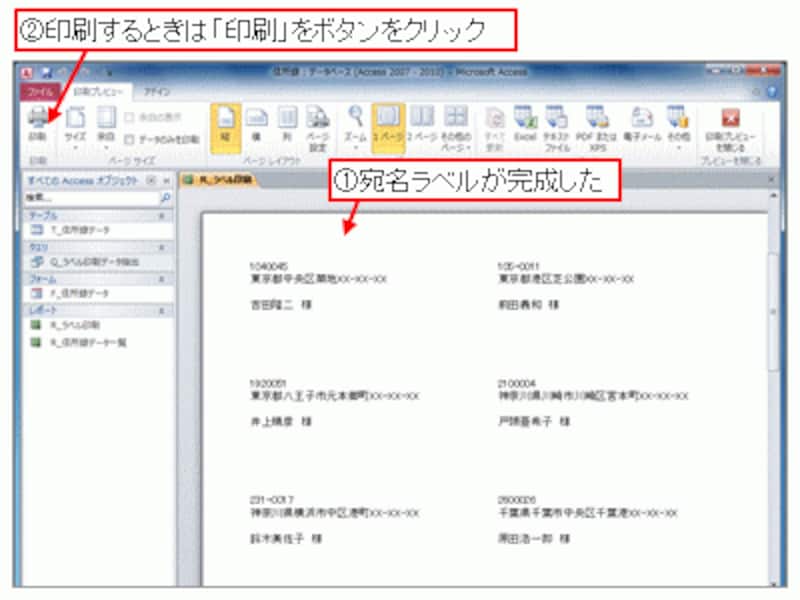Screen dimensions: 800x600
Task: Select the 1 ページ view
Action: coord(388,128)
